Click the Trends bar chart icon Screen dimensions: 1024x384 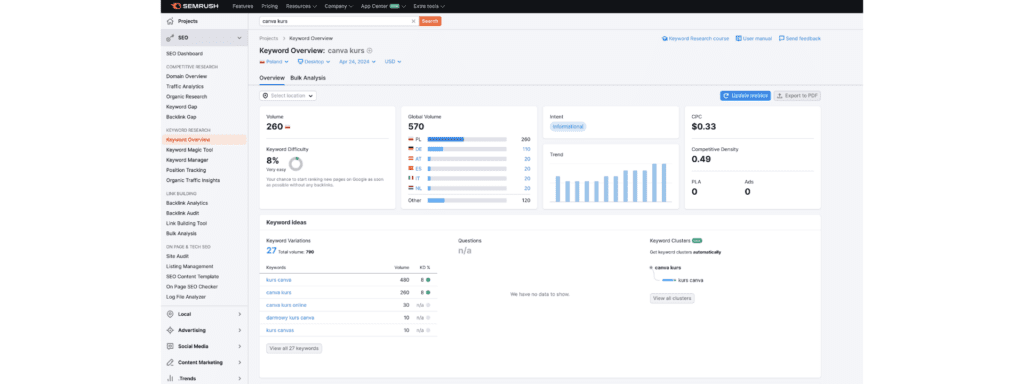pyautogui.click(x=170, y=378)
